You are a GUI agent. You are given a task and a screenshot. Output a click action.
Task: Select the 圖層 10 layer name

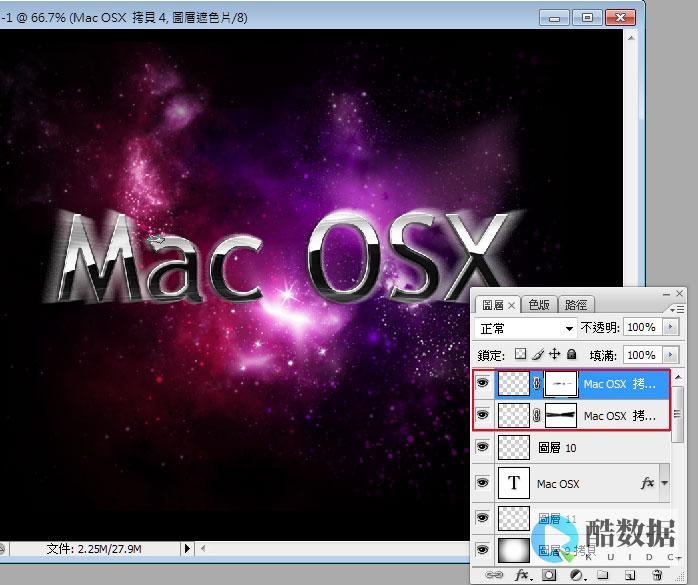tap(557, 447)
